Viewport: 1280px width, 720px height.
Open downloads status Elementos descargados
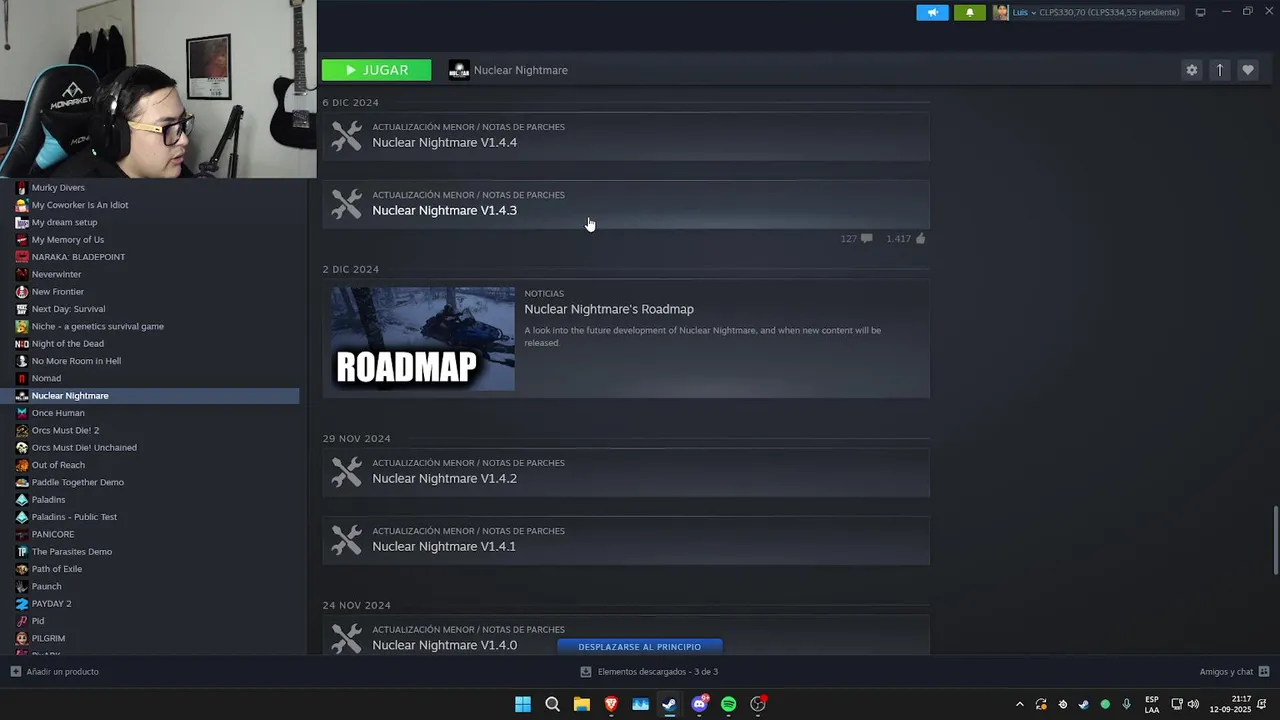(x=648, y=672)
